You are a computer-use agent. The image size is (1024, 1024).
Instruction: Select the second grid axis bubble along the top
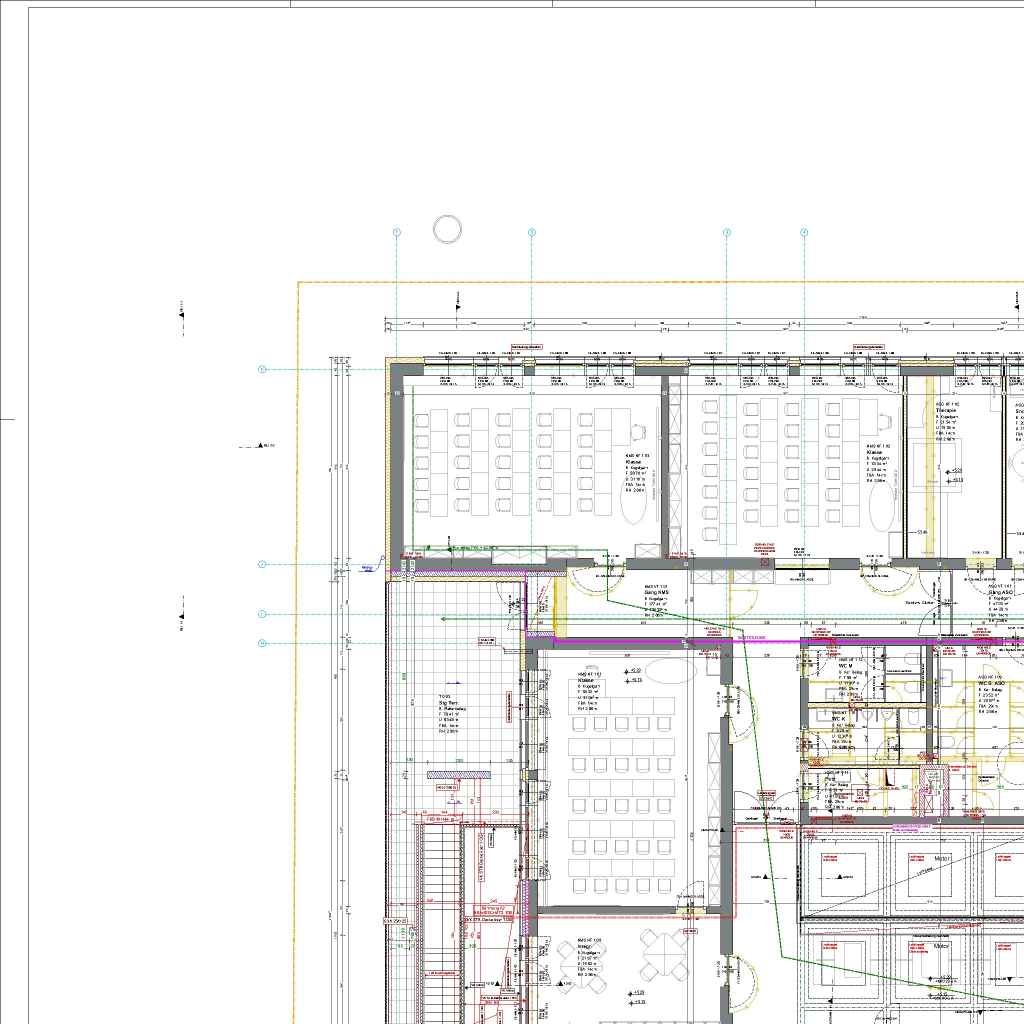[x=532, y=232]
